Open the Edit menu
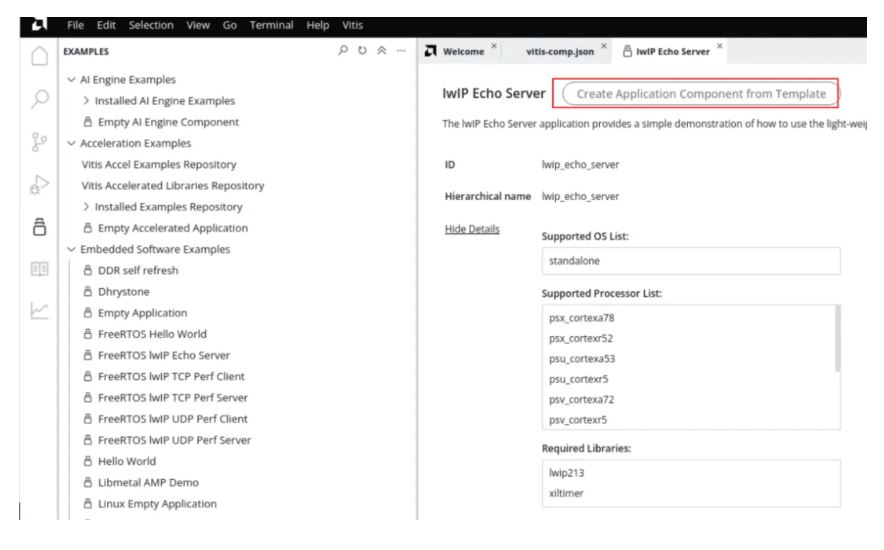This screenshot has height=550, width=884. tap(106, 25)
